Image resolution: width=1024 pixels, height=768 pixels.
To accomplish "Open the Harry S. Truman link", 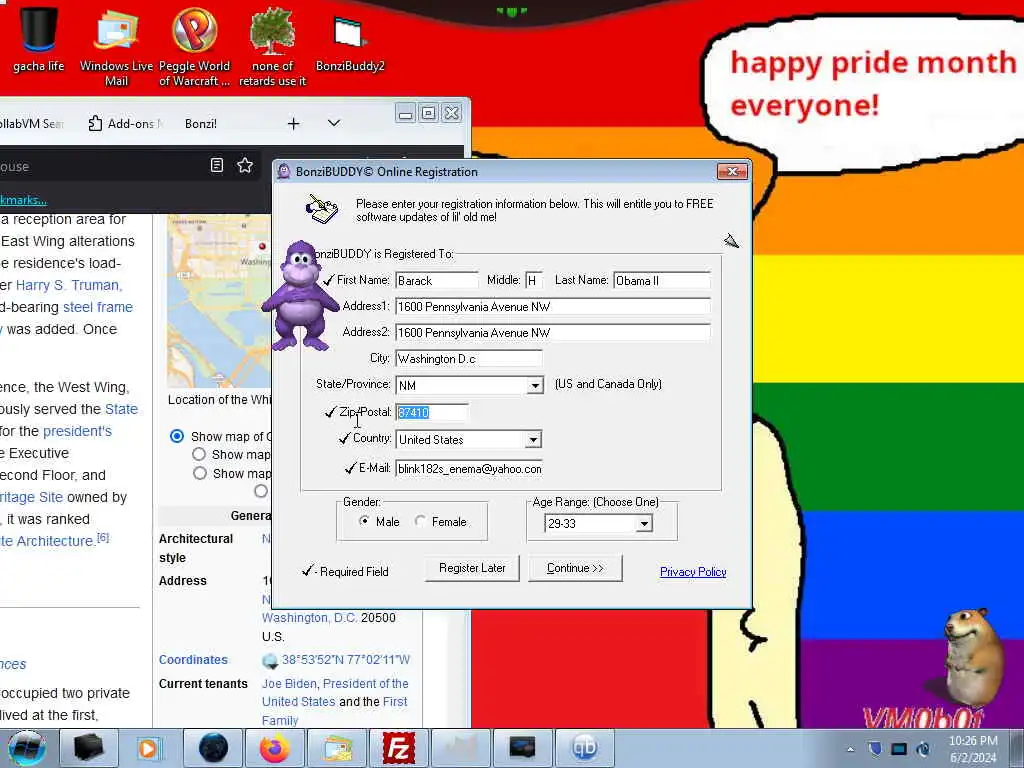I will (x=69, y=285).
